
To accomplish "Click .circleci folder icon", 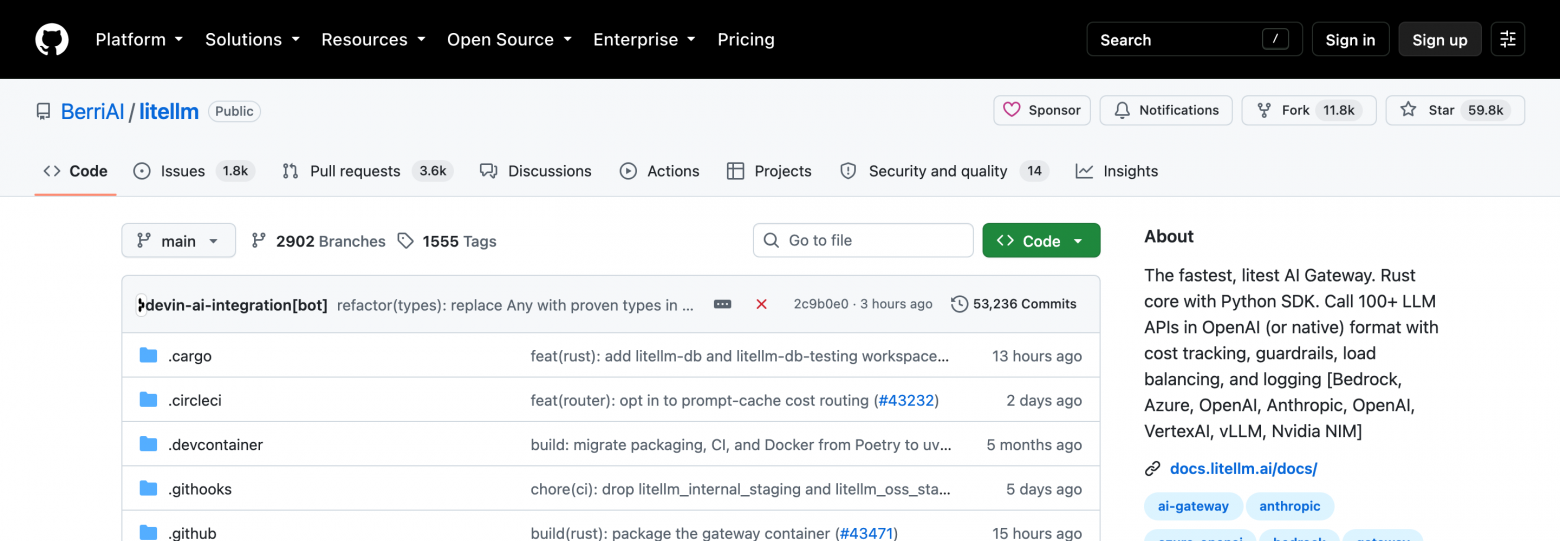I will pyautogui.click(x=149, y=399).
